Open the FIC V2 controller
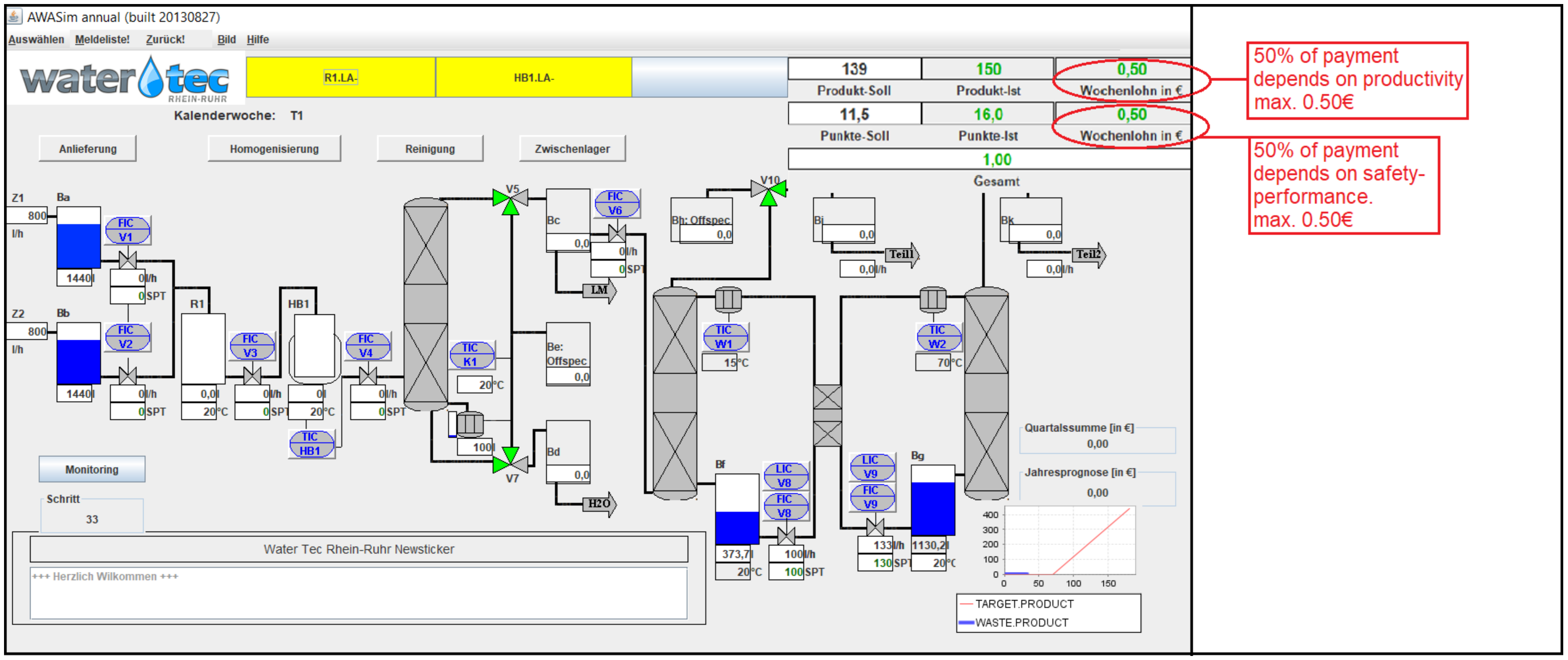 point(127,337)
